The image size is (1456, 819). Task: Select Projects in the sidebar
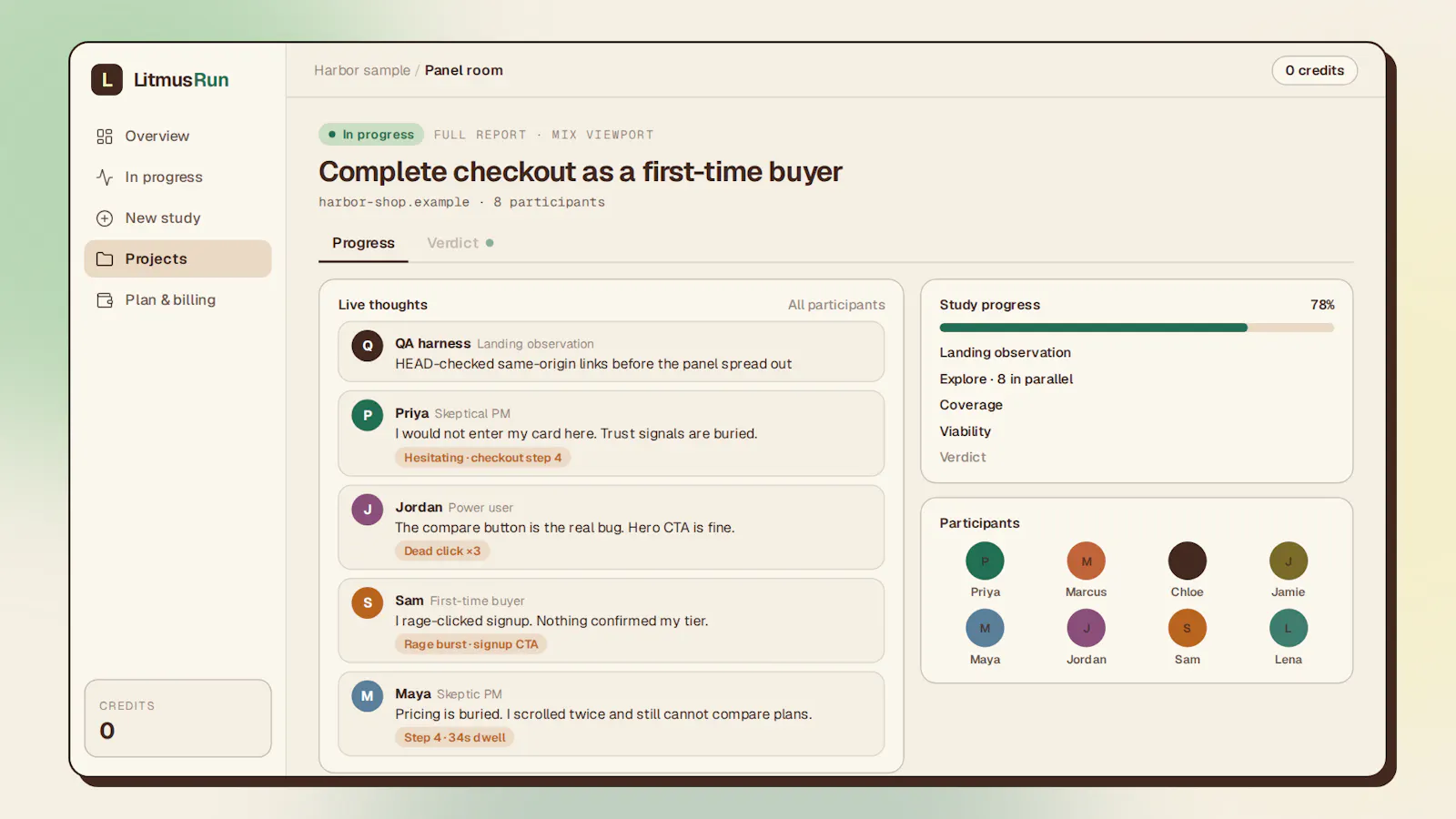coord(177,259)
